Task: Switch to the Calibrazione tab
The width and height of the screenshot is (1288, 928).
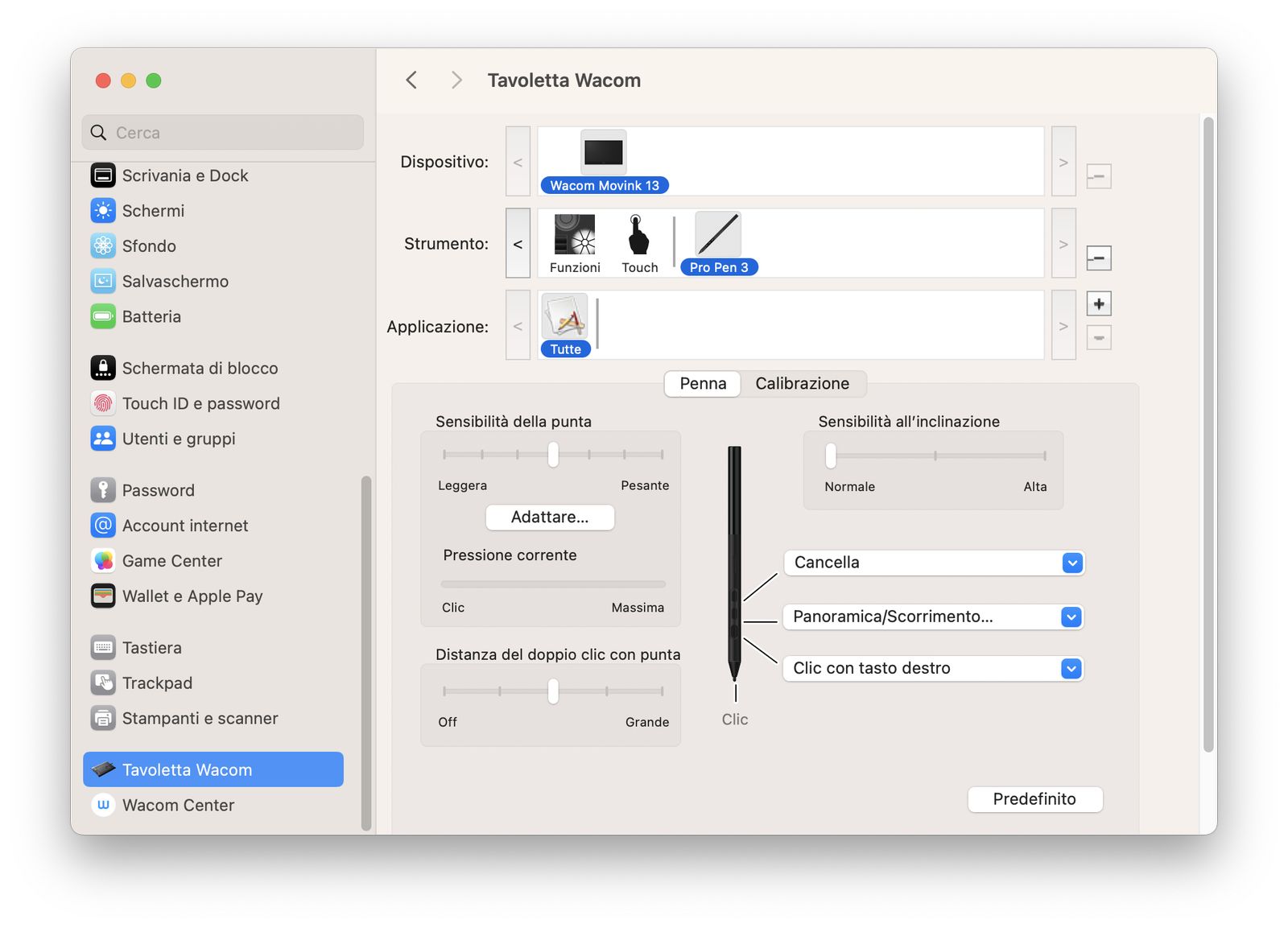Action: tap(803, 384)
